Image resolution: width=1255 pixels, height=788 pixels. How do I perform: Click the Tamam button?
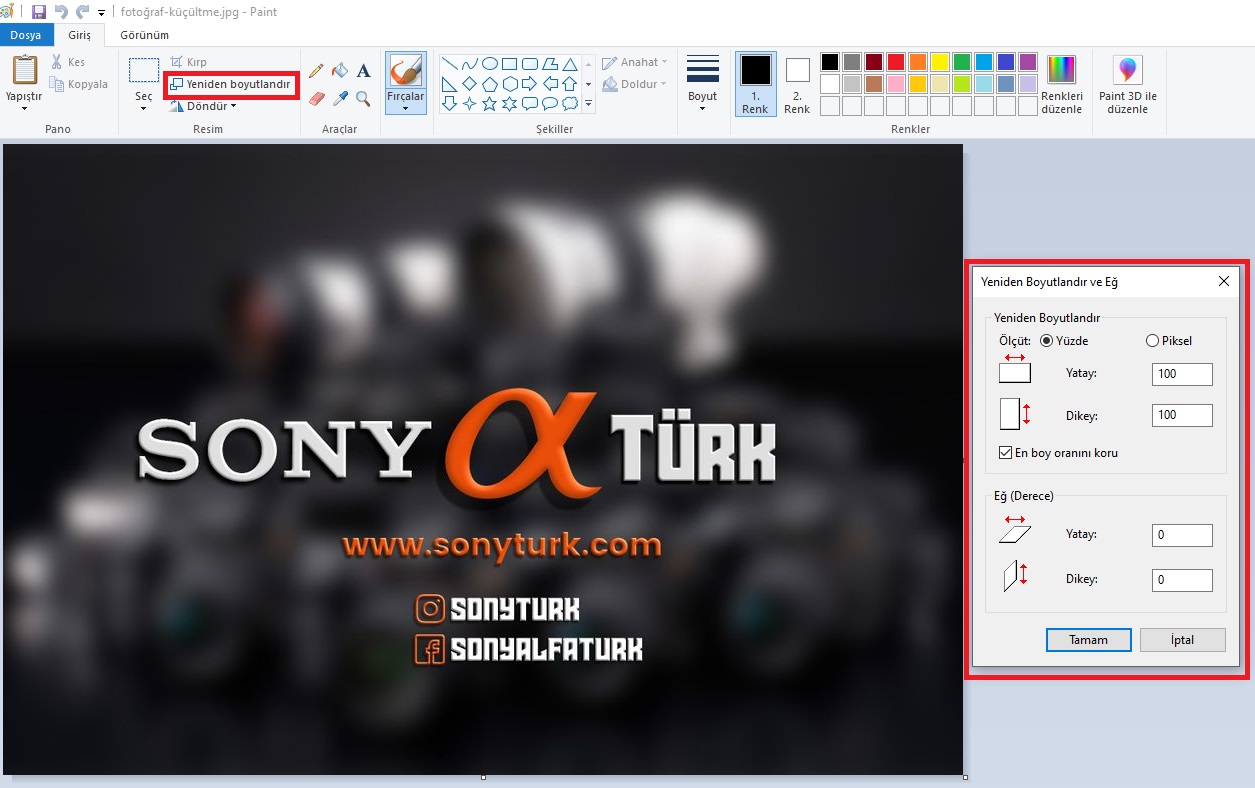tap(1089, 640)
